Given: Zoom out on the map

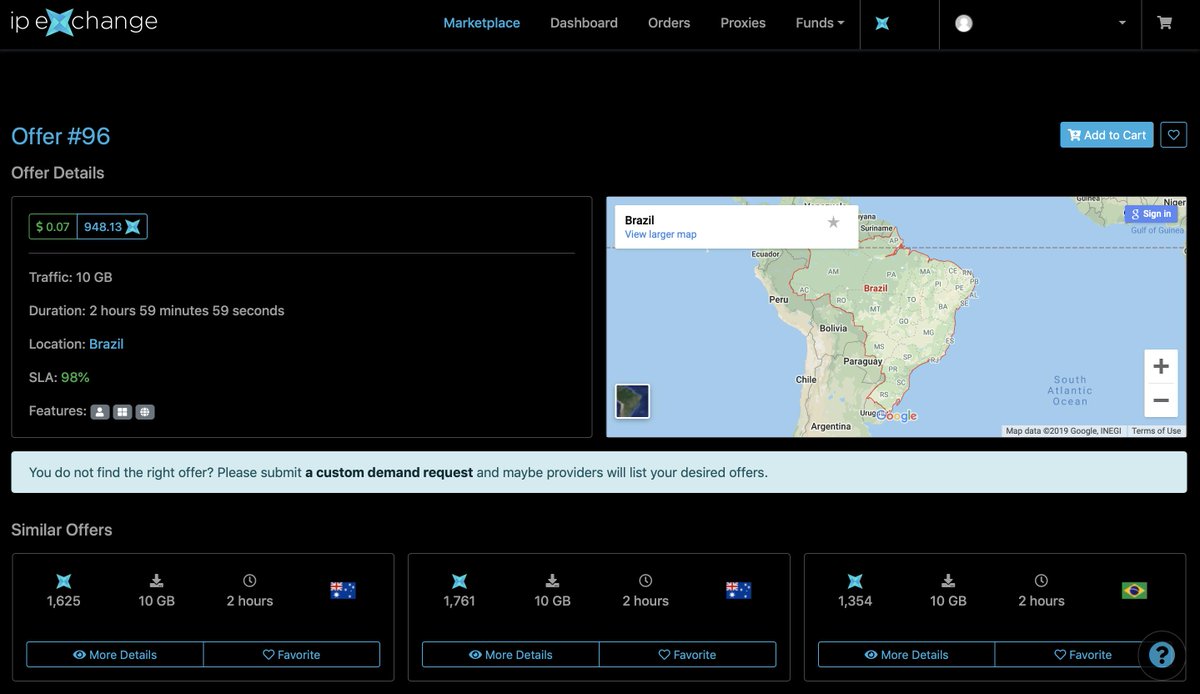Looking at the screenshot, I should coord(1161,400).
